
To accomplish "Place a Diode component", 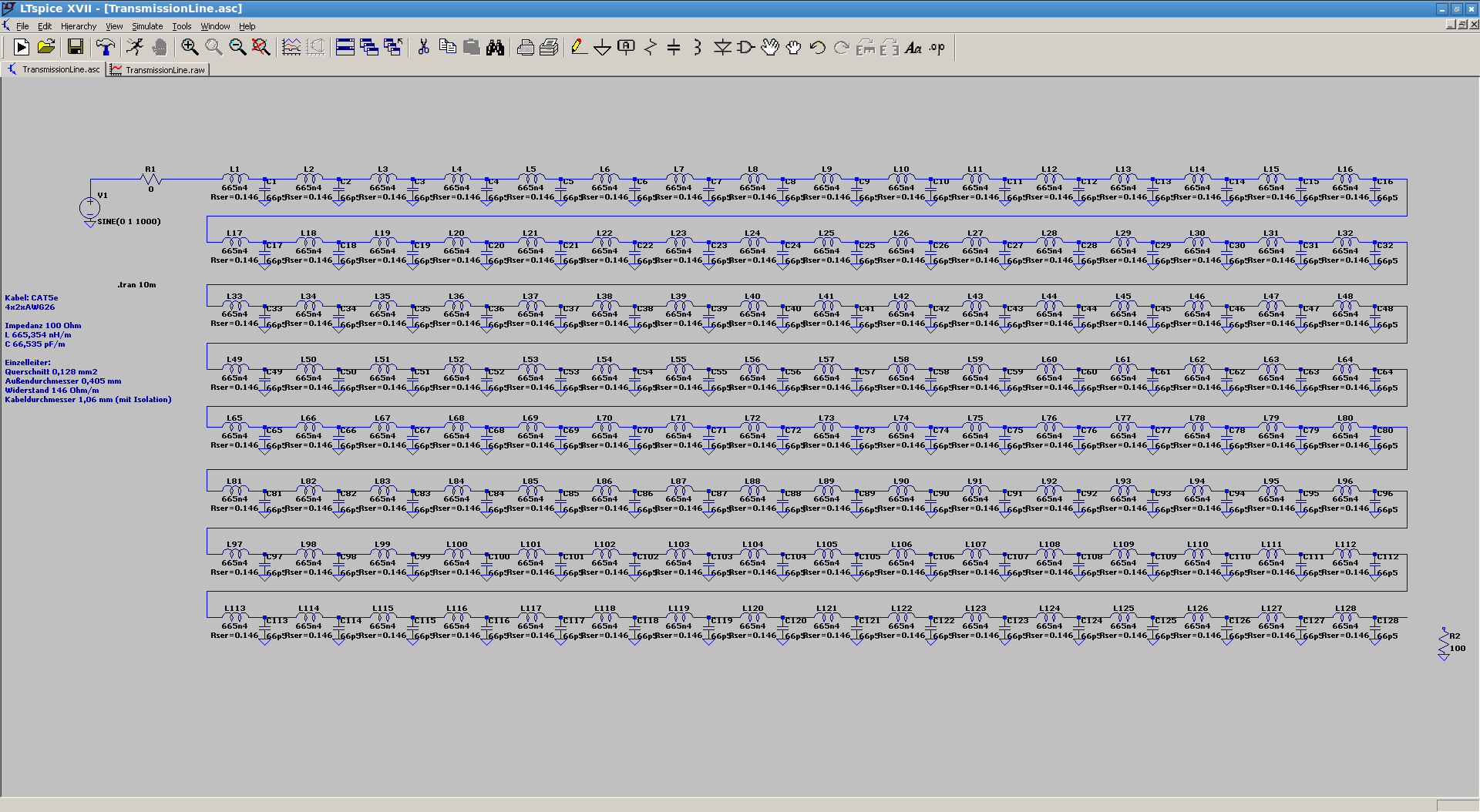I will click(722, 48).
